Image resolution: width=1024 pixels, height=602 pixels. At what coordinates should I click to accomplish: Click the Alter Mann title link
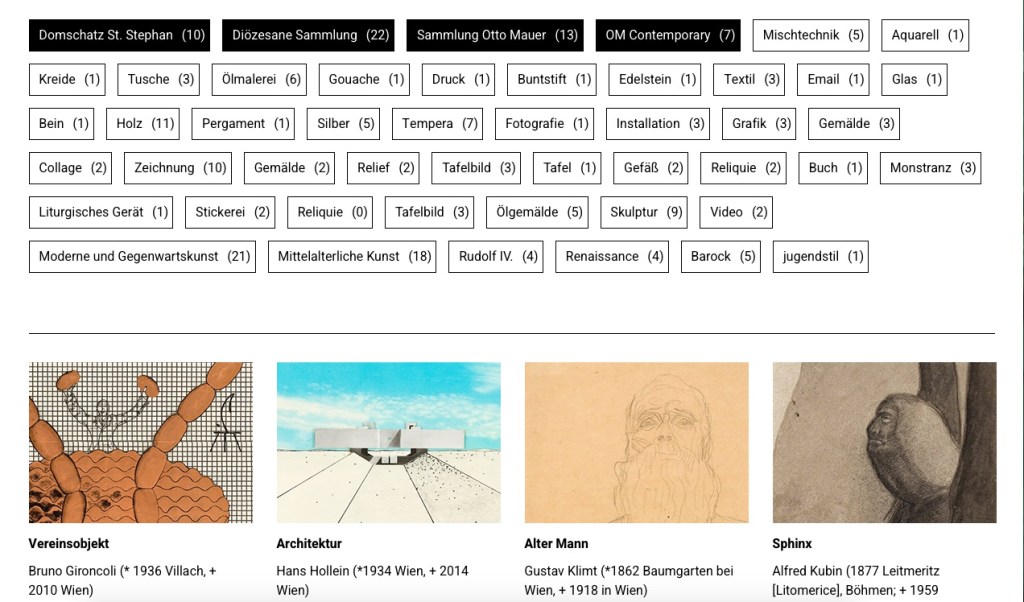click(556, 544)
